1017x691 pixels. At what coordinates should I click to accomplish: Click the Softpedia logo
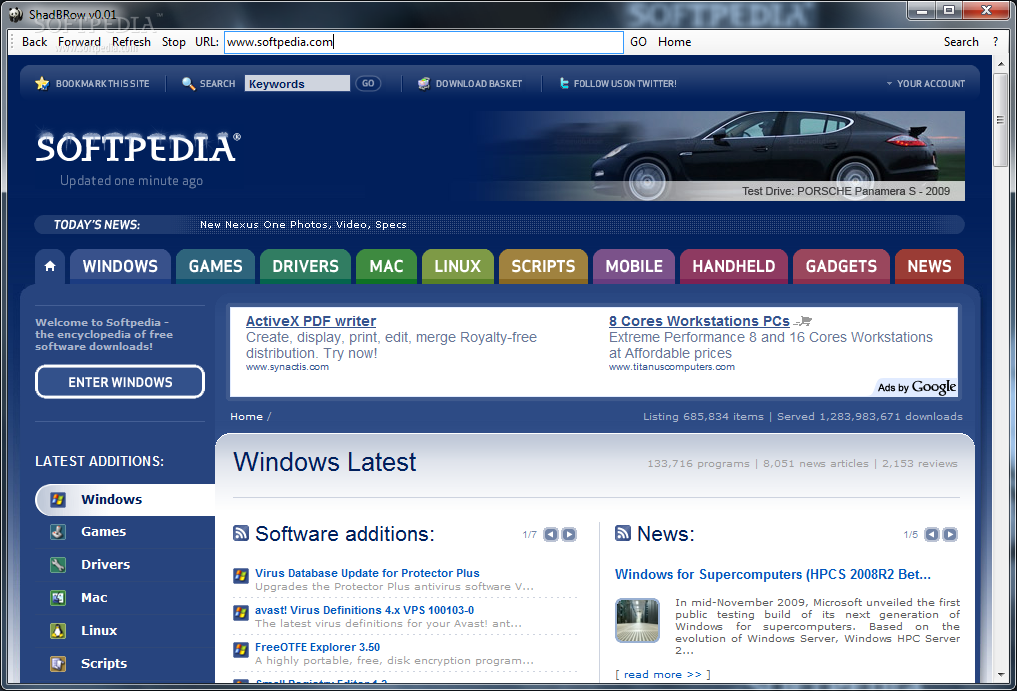coord(138,147)
